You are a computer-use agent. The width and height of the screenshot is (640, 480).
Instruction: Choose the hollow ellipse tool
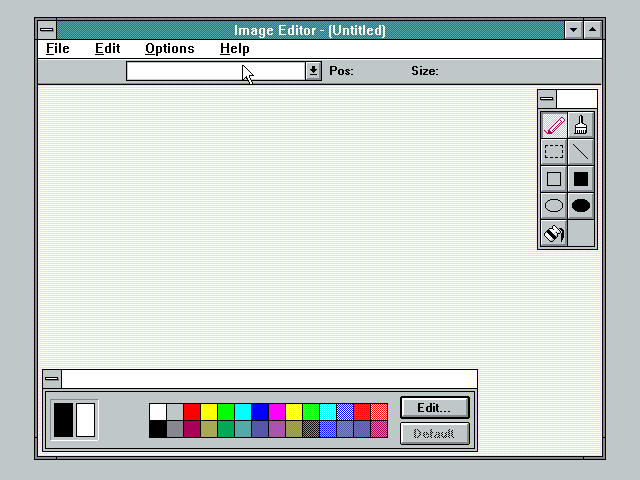pyautogui.click(x=554, y=206)
